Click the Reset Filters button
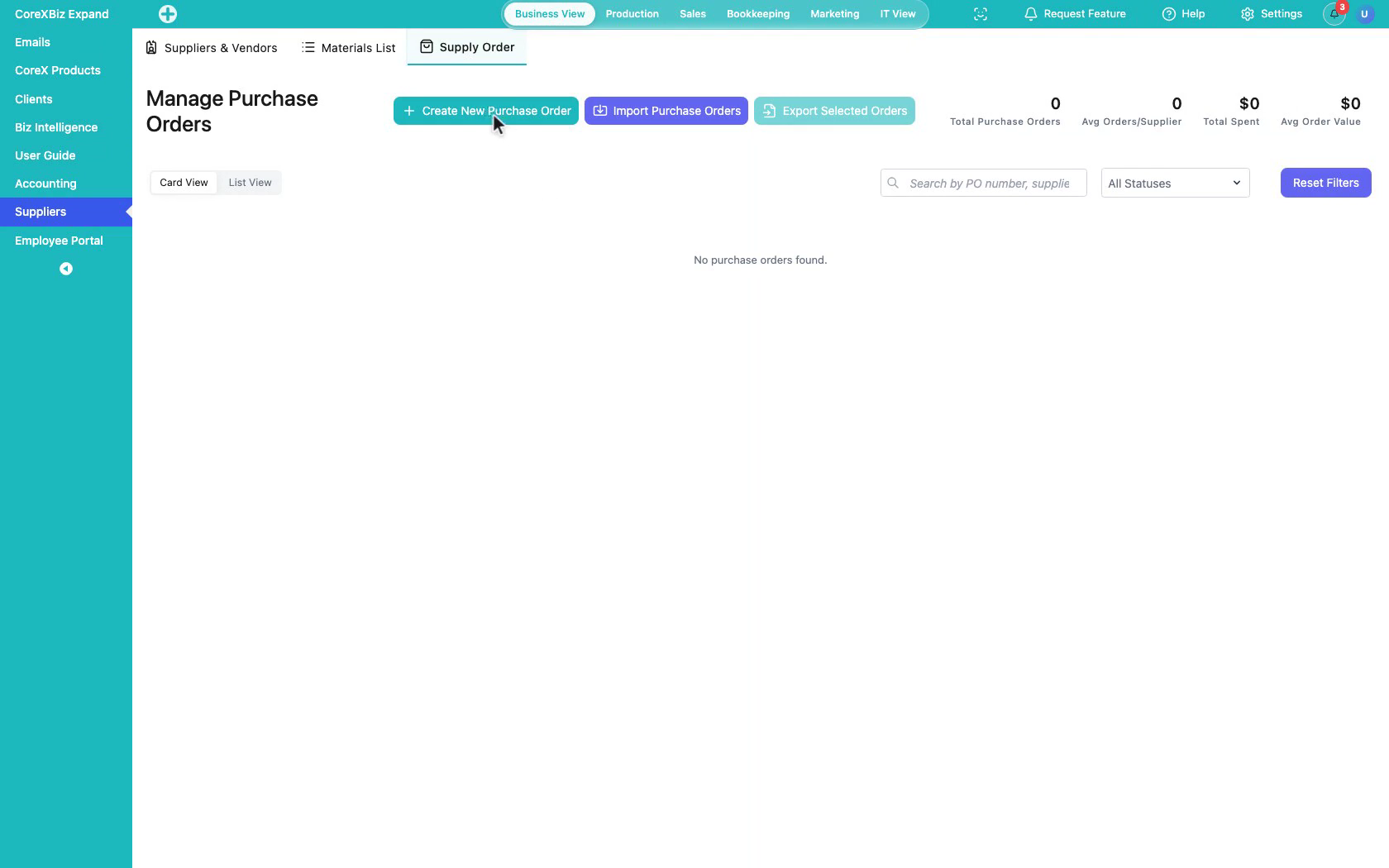 pos(1325,183)
